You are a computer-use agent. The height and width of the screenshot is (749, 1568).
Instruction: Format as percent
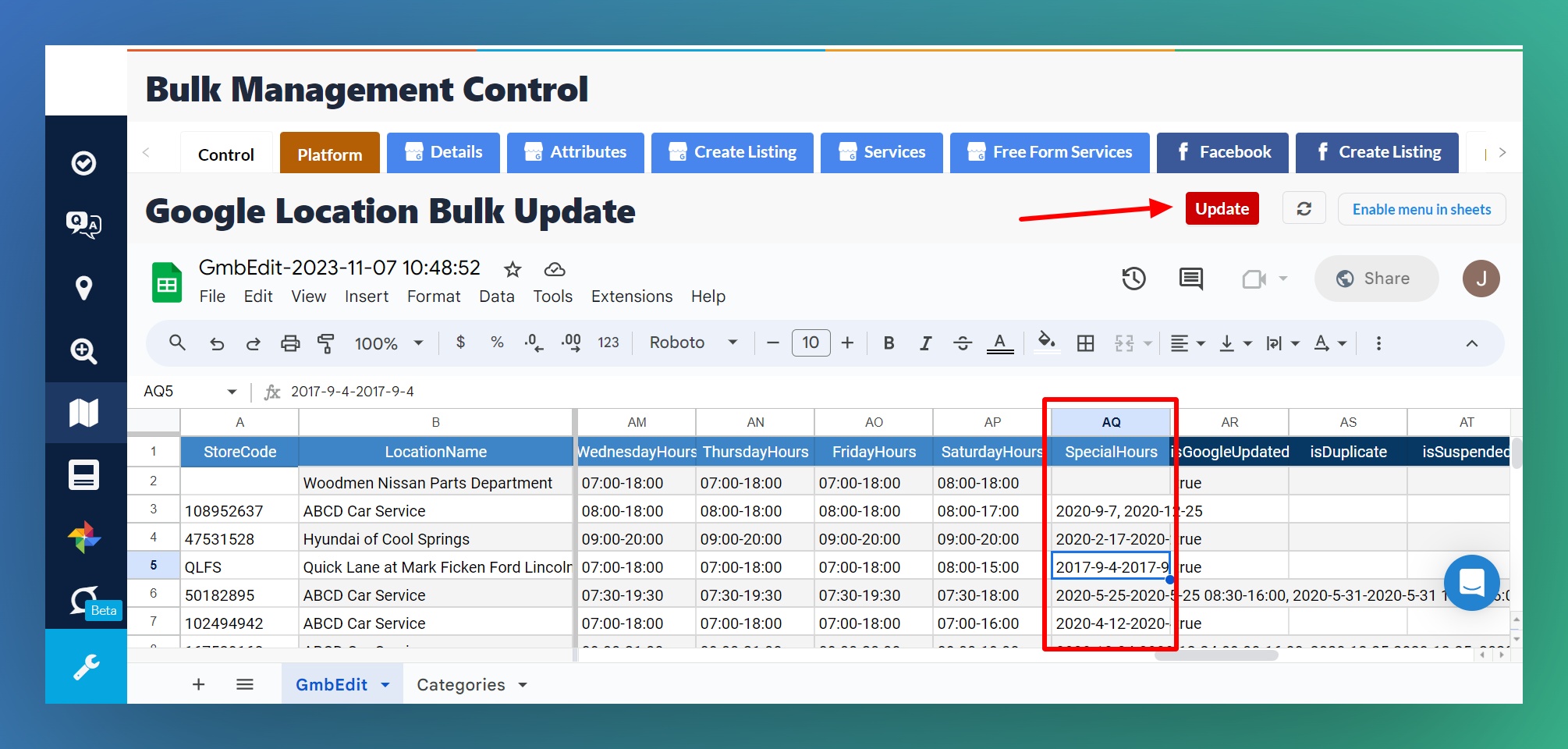click(x=497, y=343)
